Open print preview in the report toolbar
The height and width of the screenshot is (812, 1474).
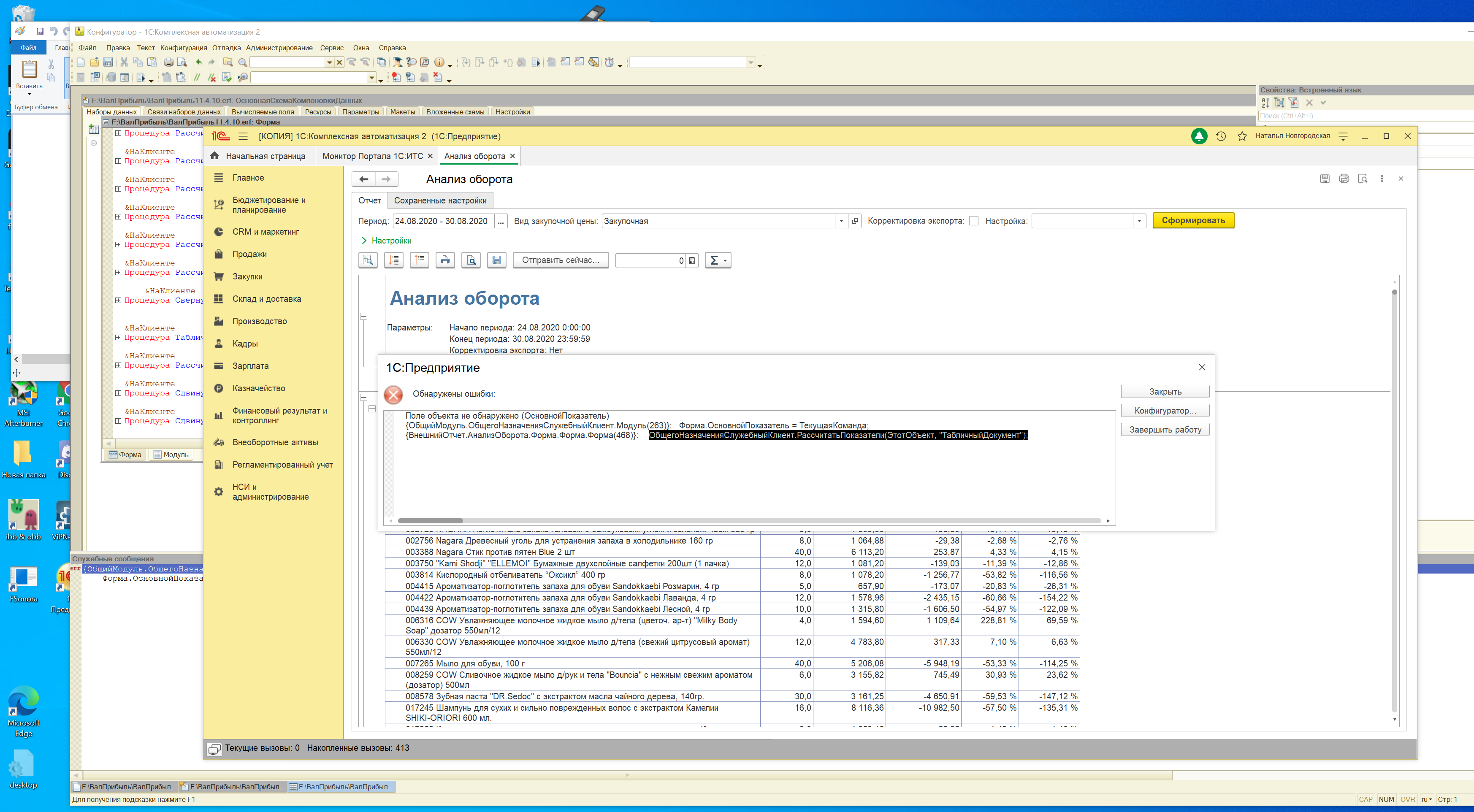(471, 260)
